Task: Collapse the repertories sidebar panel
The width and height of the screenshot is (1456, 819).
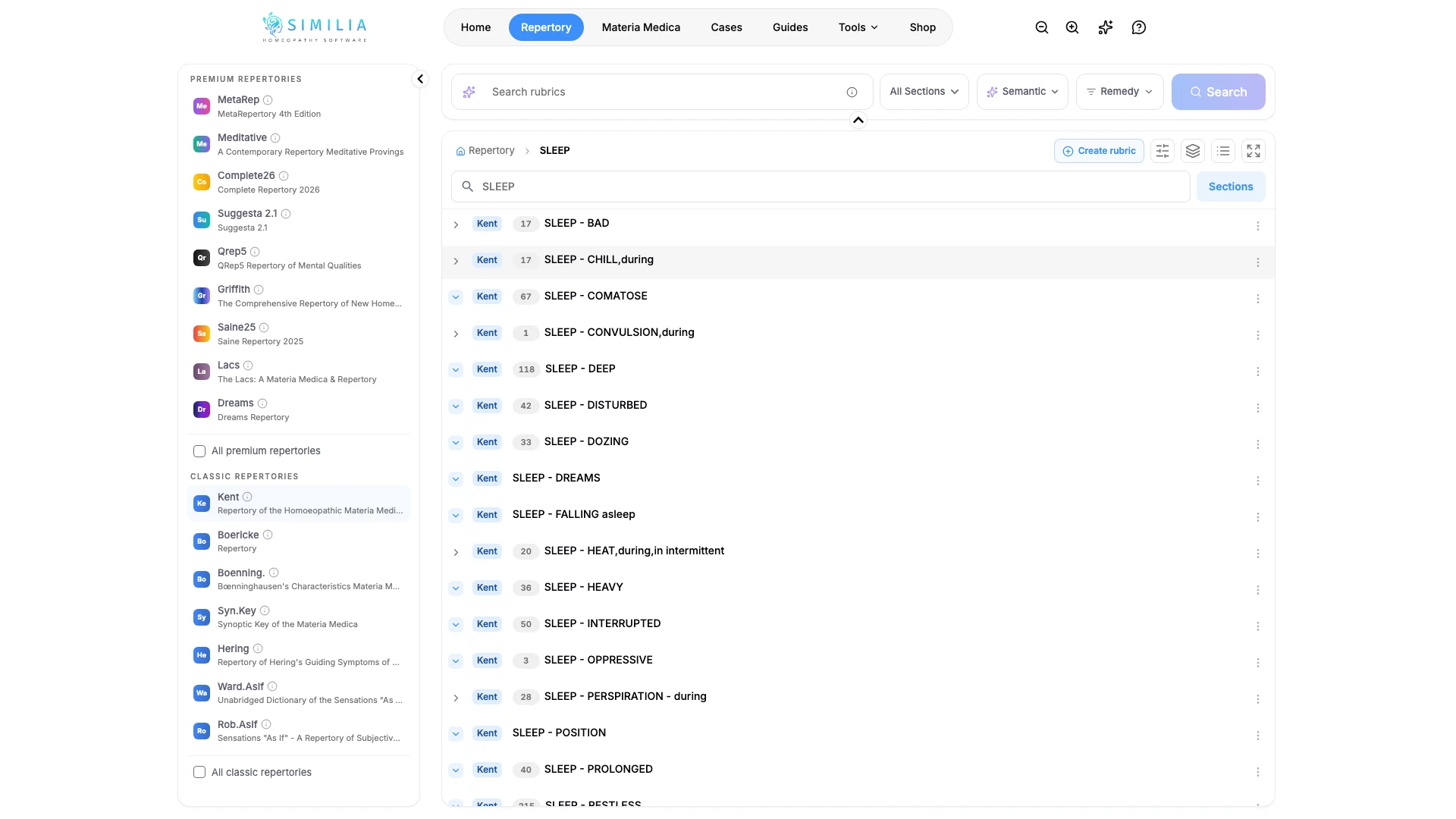Action: tap(420, 79)
